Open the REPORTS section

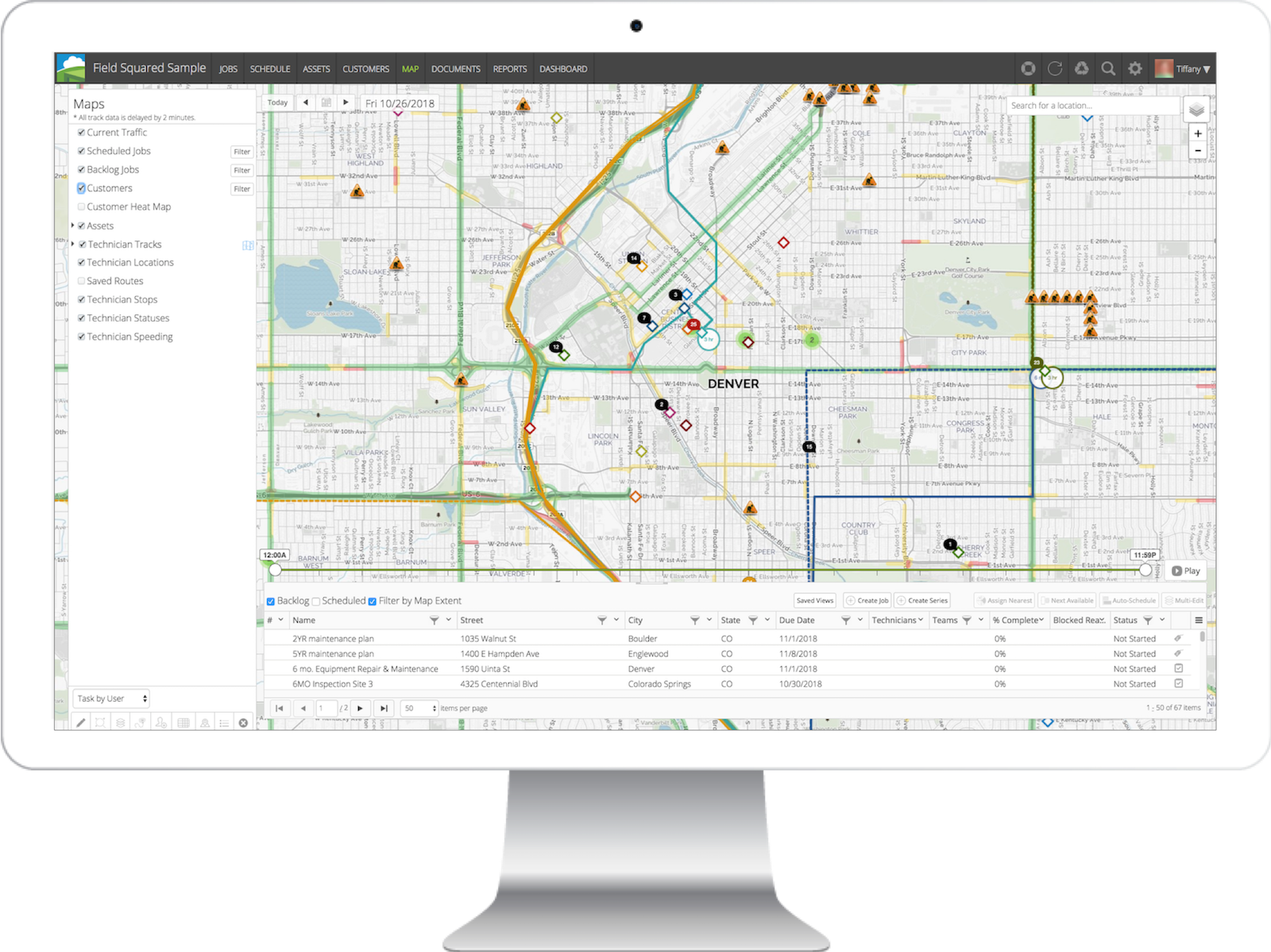pyautogui.click(x=509, y=69)
